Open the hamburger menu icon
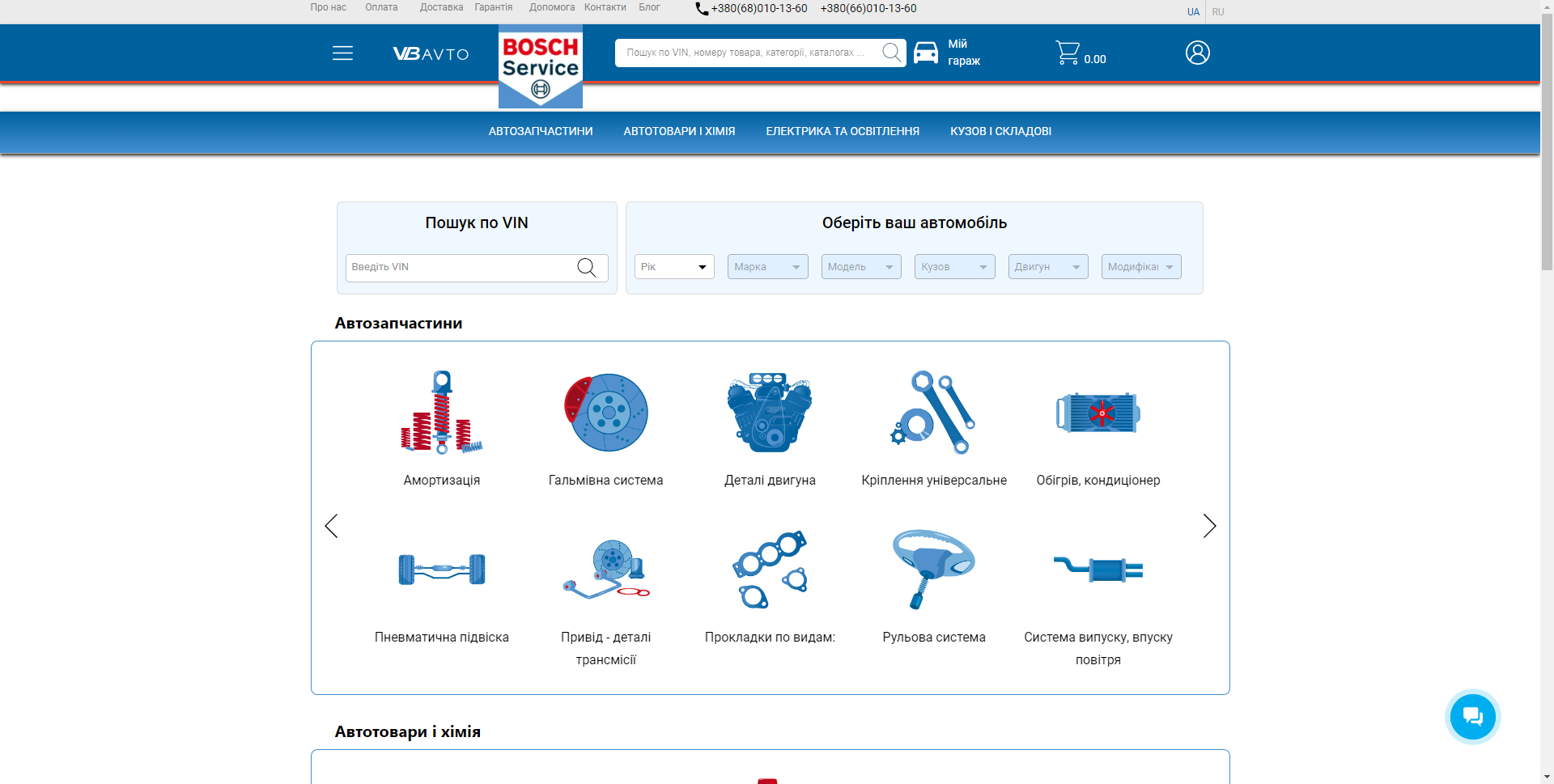 point(342,53)
